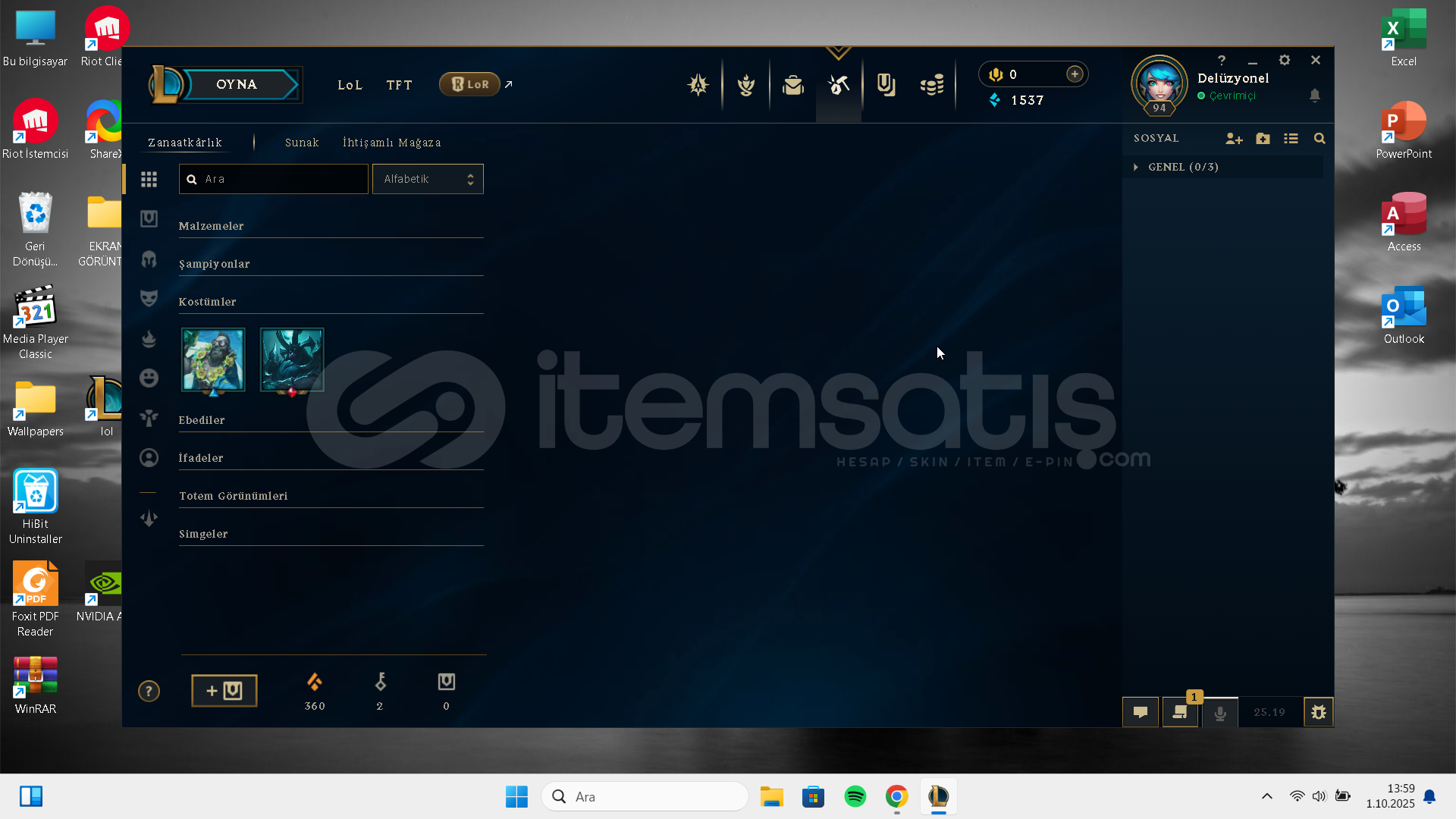Open the chat bubble window toggle

coord(1140,712)
